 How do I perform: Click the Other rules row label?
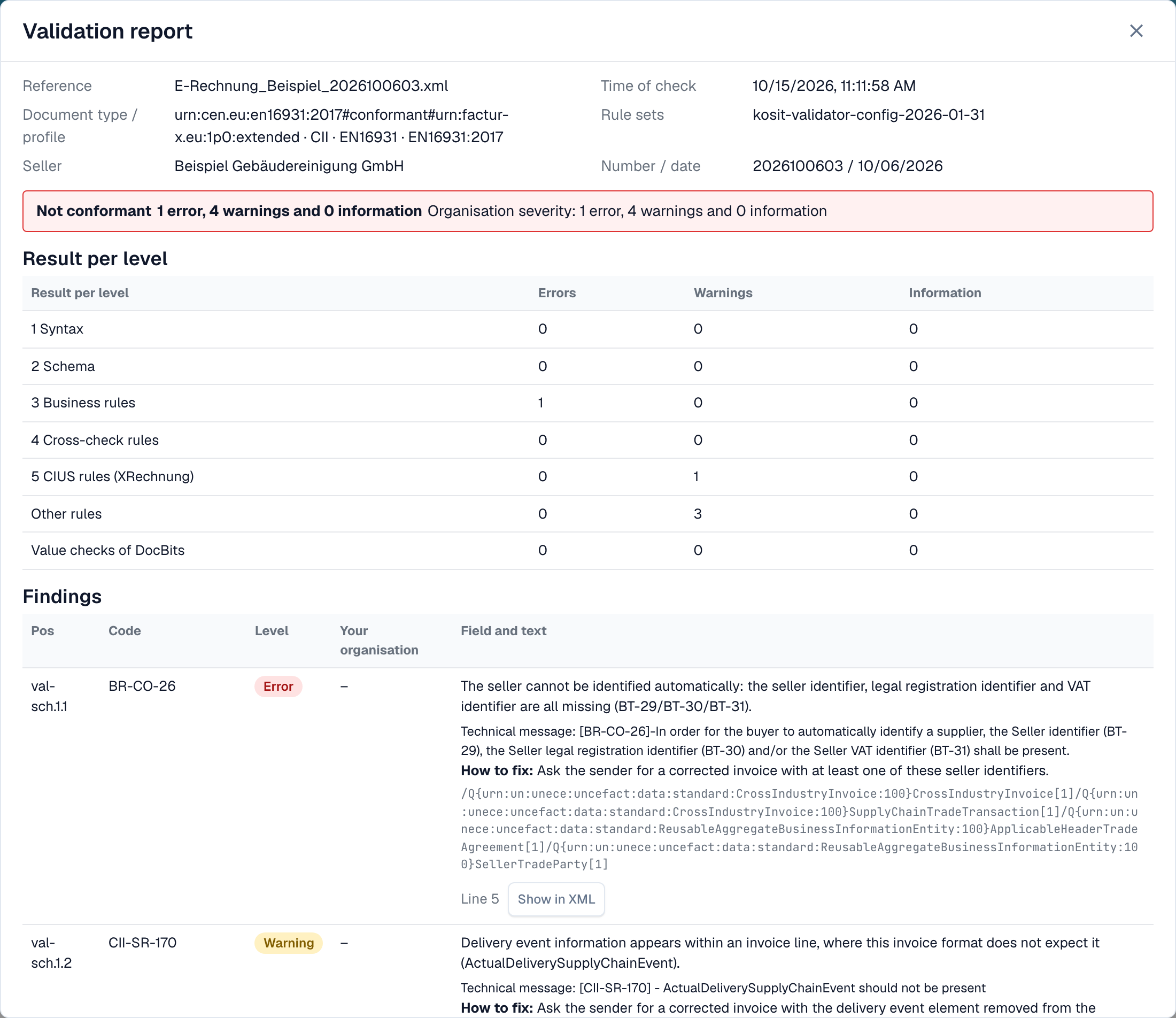click(66, 514)
